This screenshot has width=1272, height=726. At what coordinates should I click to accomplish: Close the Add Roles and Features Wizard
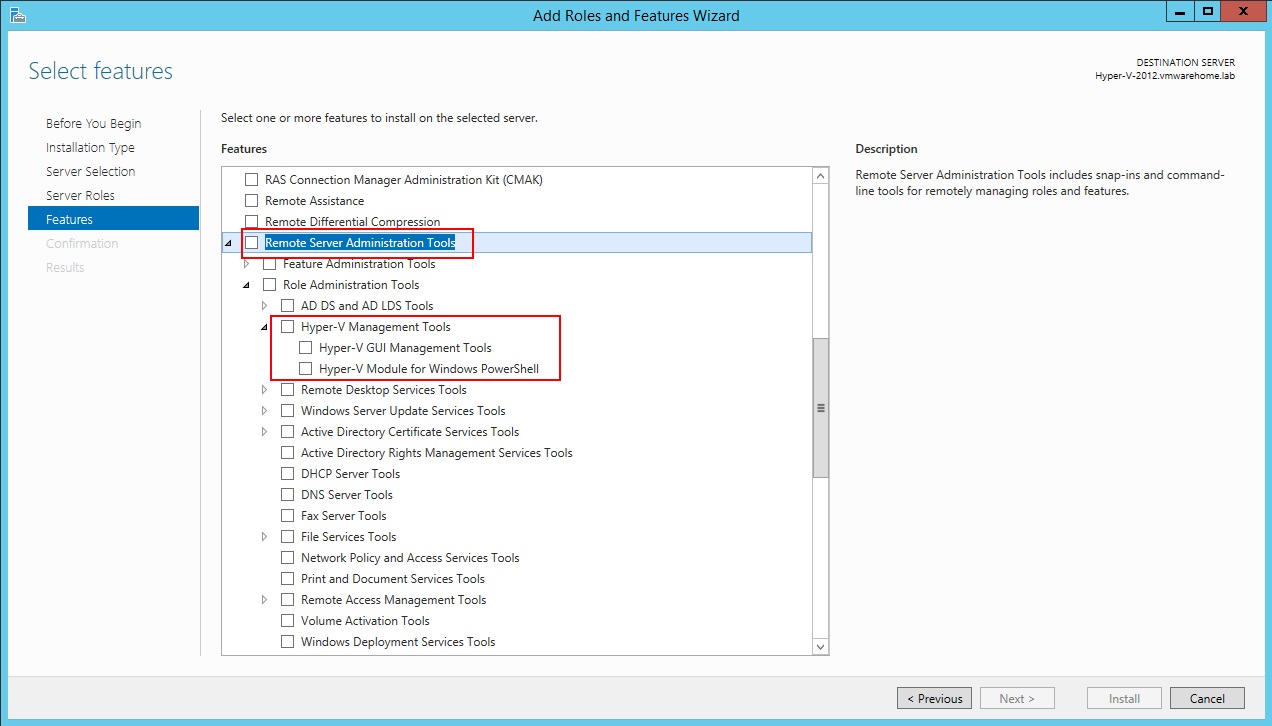[x=1243, y=12]
